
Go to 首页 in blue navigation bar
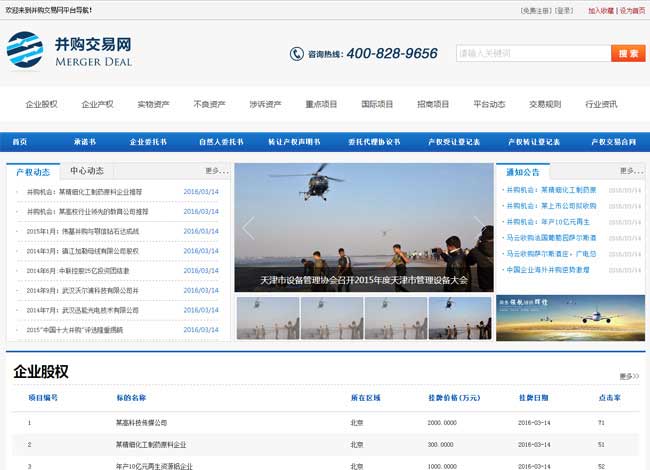19,142
